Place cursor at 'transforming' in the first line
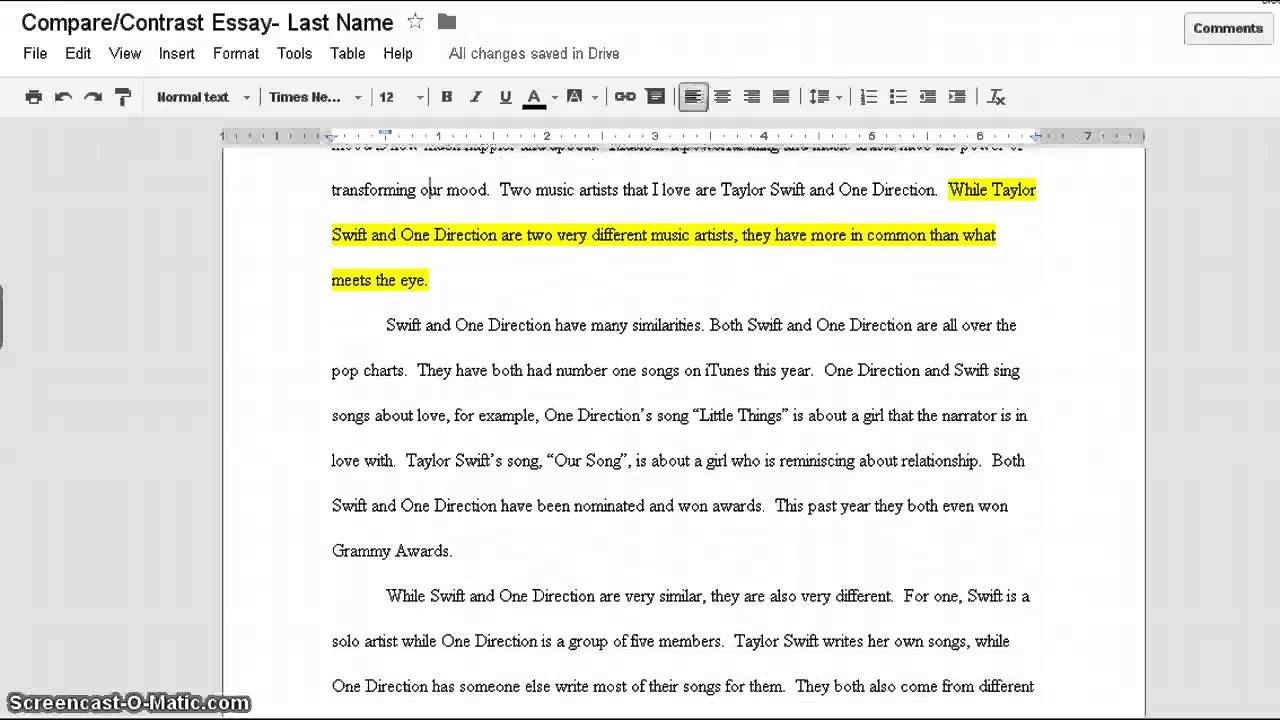This screenshot has width=1280, height=720. pos(374,190)
